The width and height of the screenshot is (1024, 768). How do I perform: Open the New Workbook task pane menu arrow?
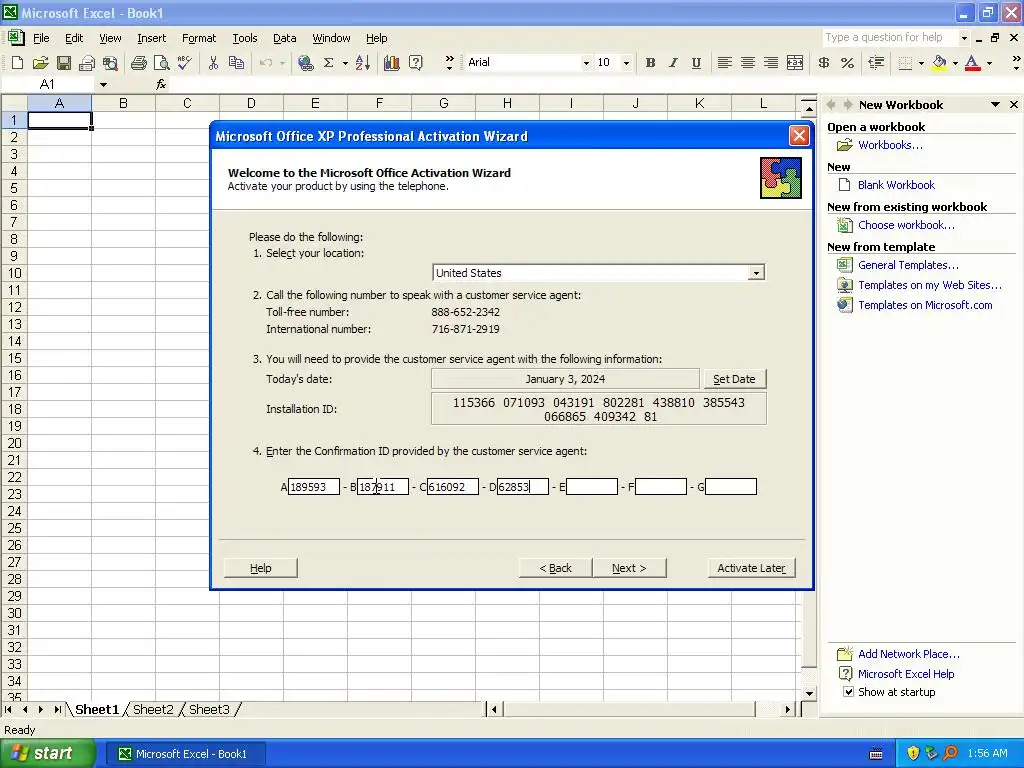pos(995,104)
